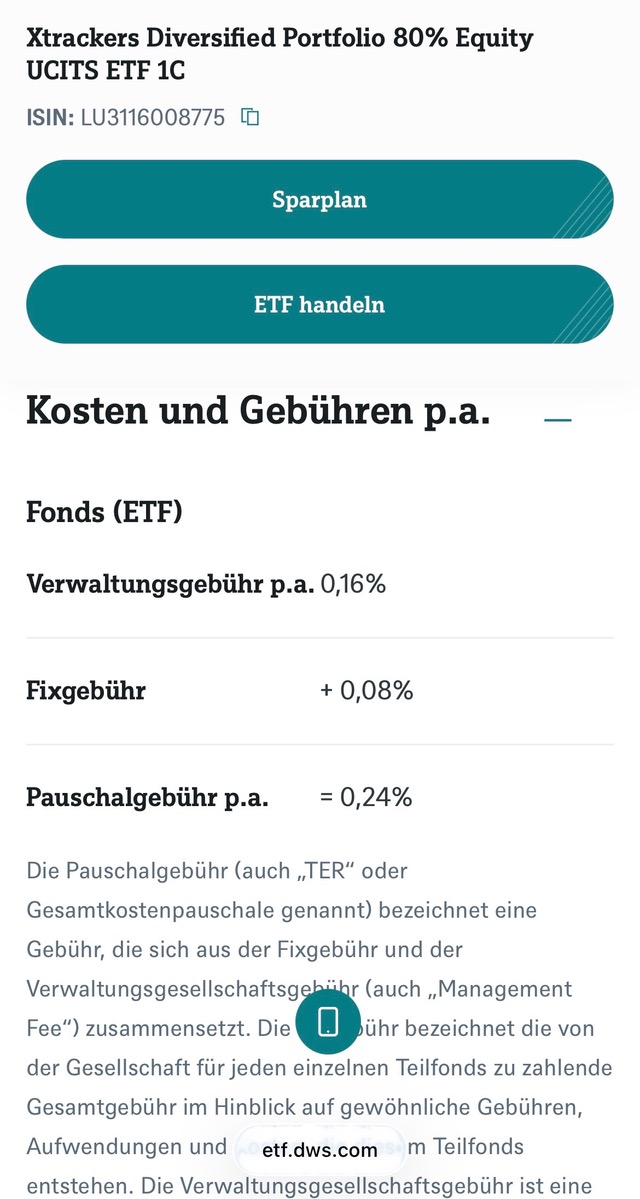
Task: Tap the + 0,08% fixed fee value
Action: (366, 691)
